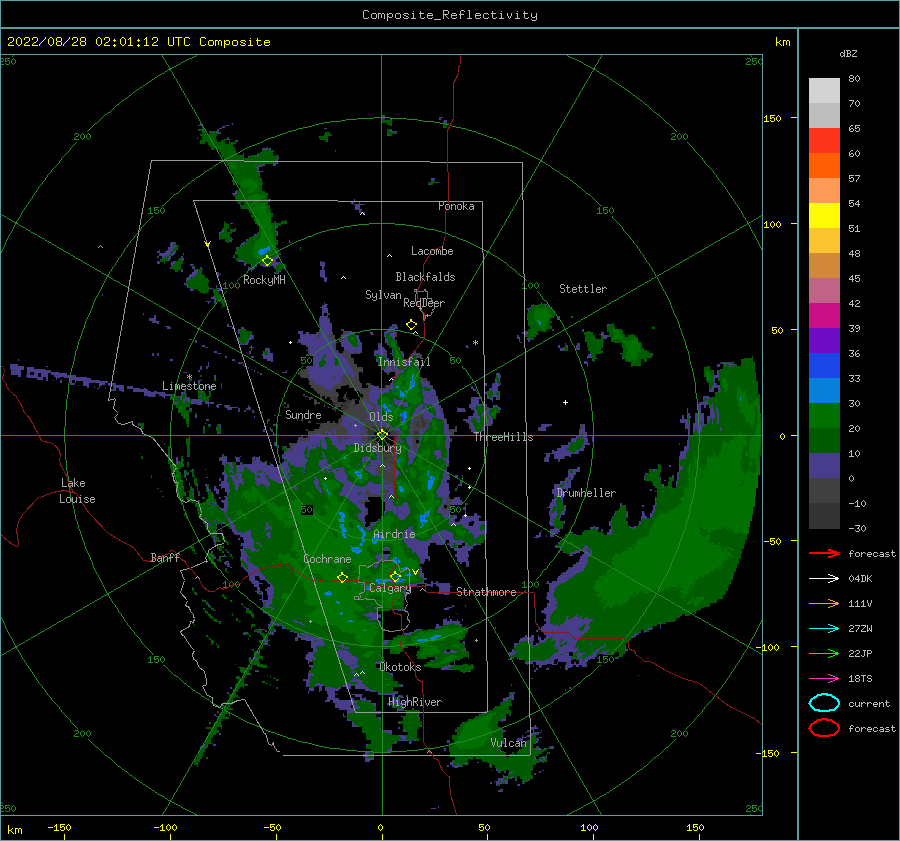Click the Sylvan label
The height and width of the screenshot is (841, 900).
pyautogui.click(x=383, y=295)
